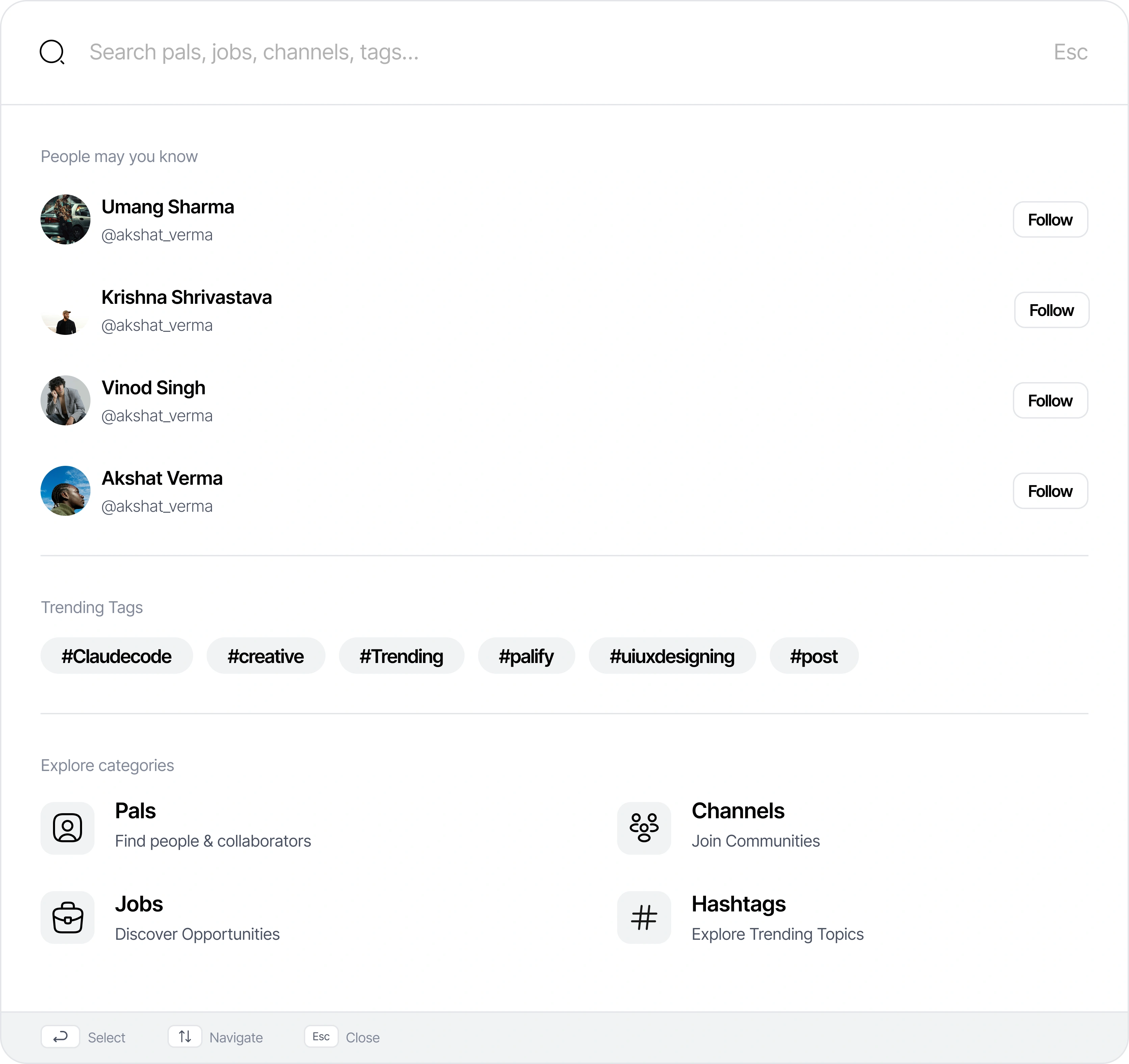Focus the search pals, jobs, channels field
The width and height of the screenshot is (1129, 1064).
point(254,52)
